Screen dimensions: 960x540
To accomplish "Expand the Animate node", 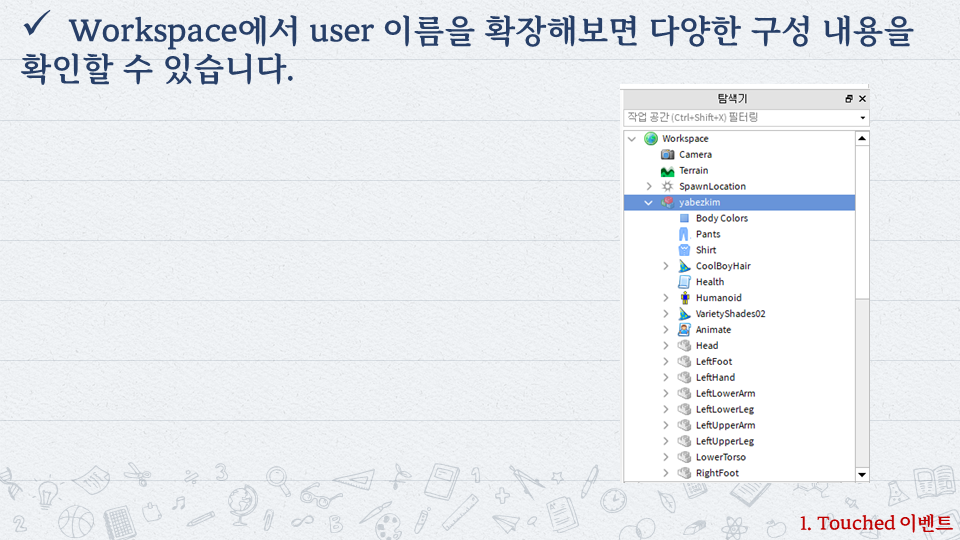I will point(666,329).
